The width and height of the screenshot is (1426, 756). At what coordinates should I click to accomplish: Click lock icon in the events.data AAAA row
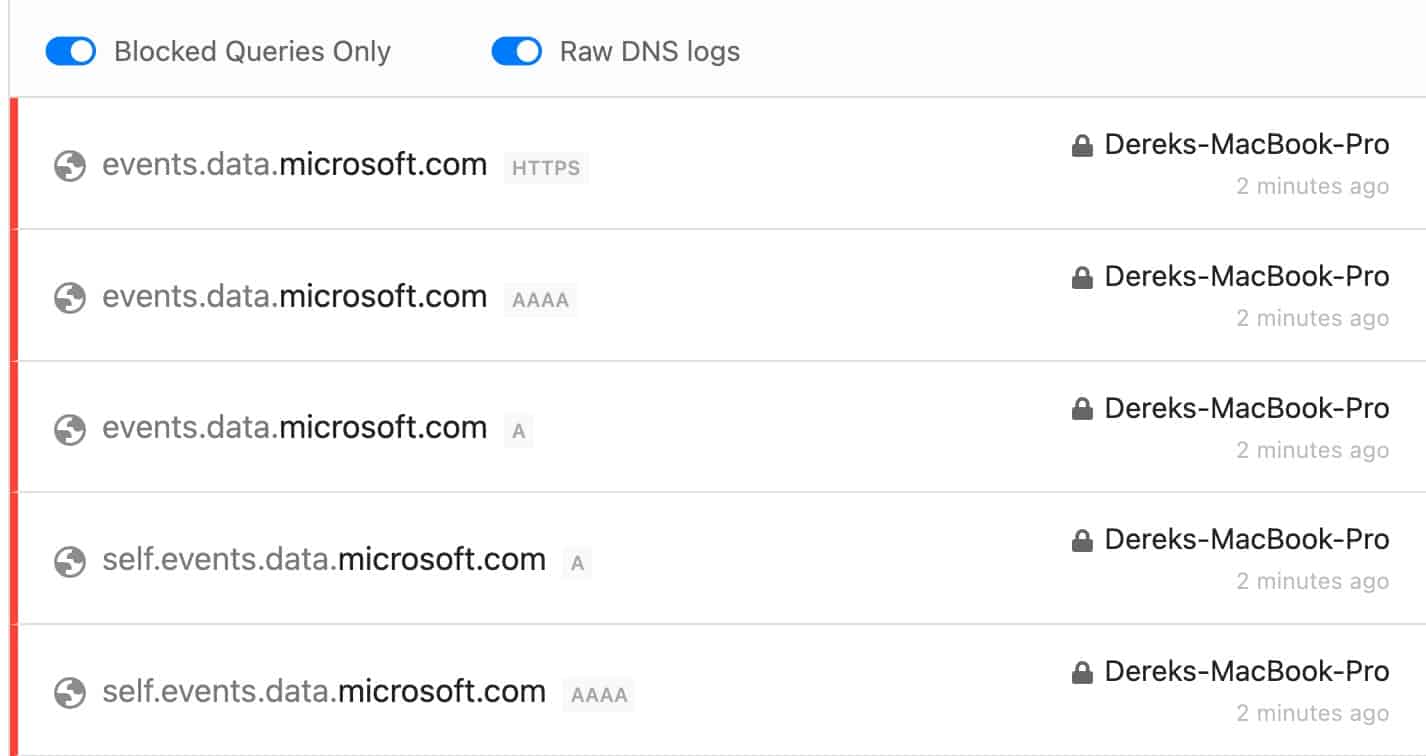pos(1081,279)
